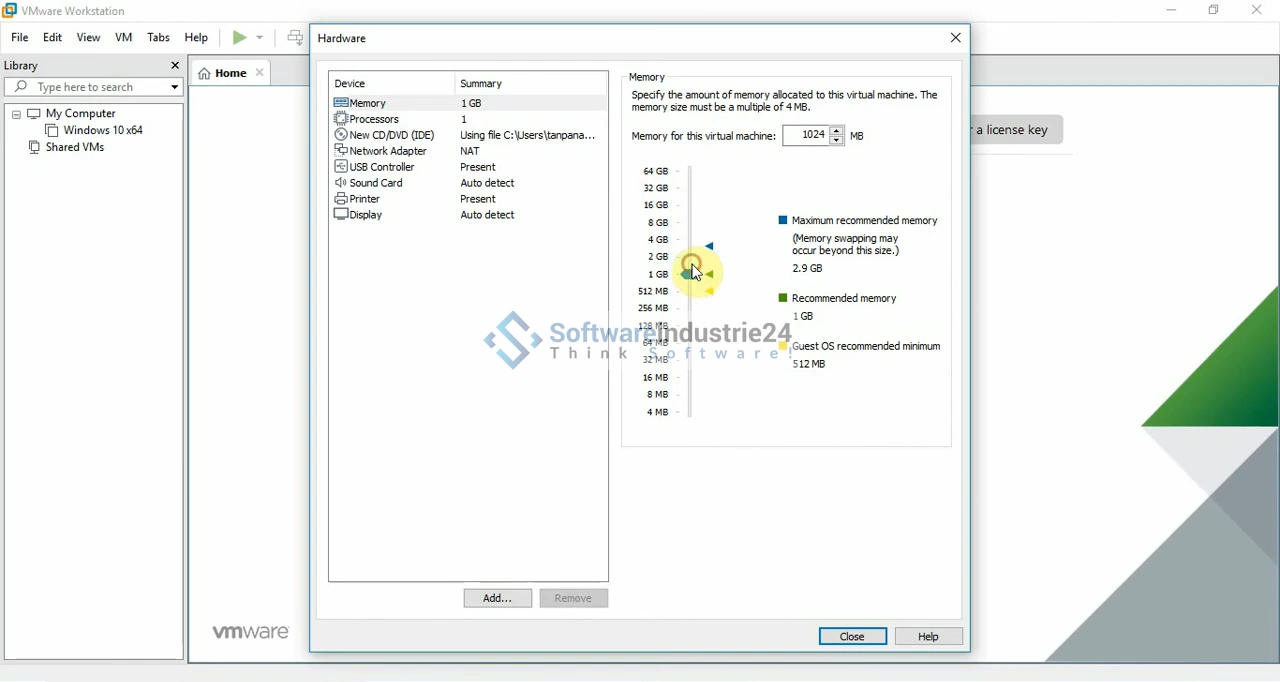The image size is (1280, 682).
Task: Pick the Printer device icon
Action: coord(341,199)
